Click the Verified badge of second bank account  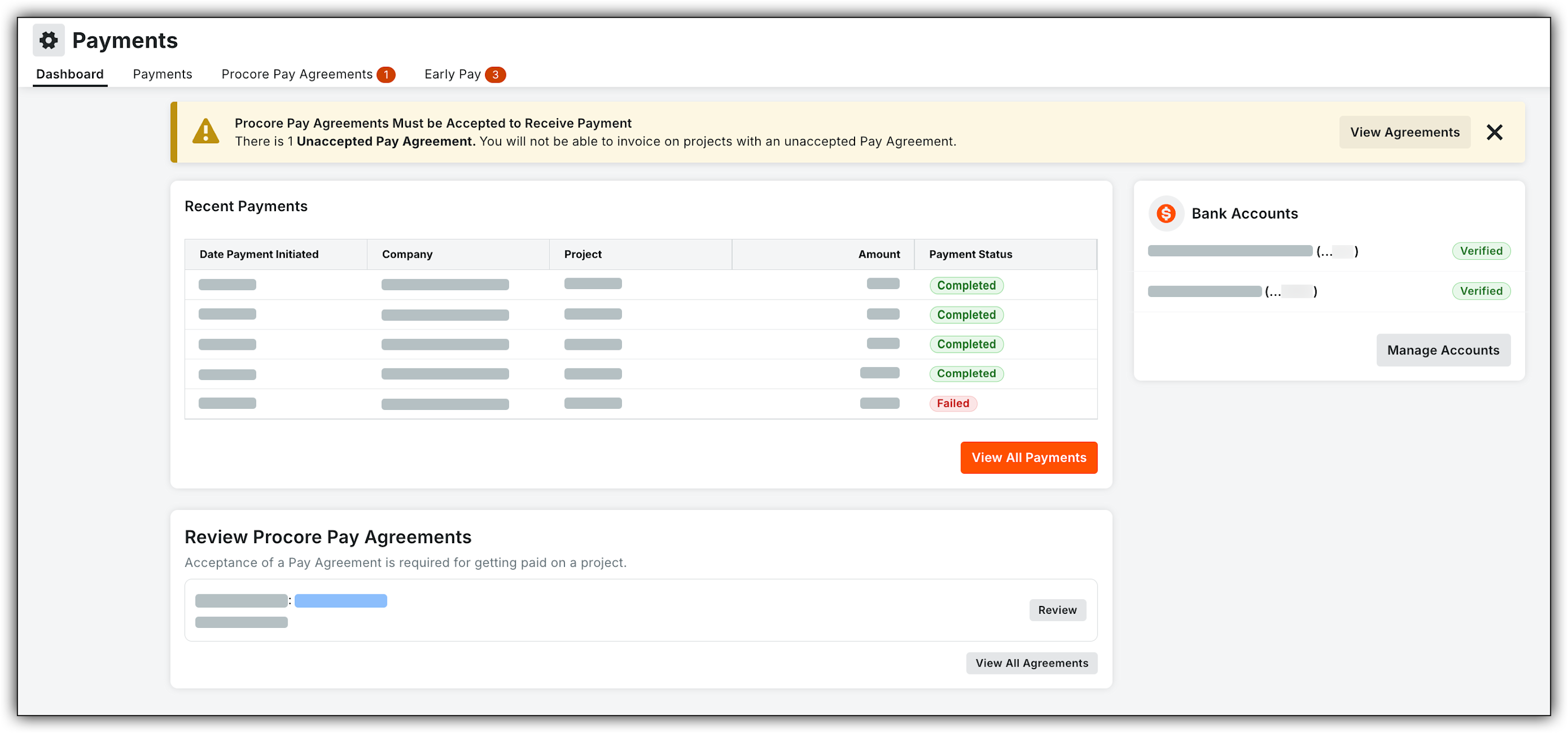click(1481, 291)
